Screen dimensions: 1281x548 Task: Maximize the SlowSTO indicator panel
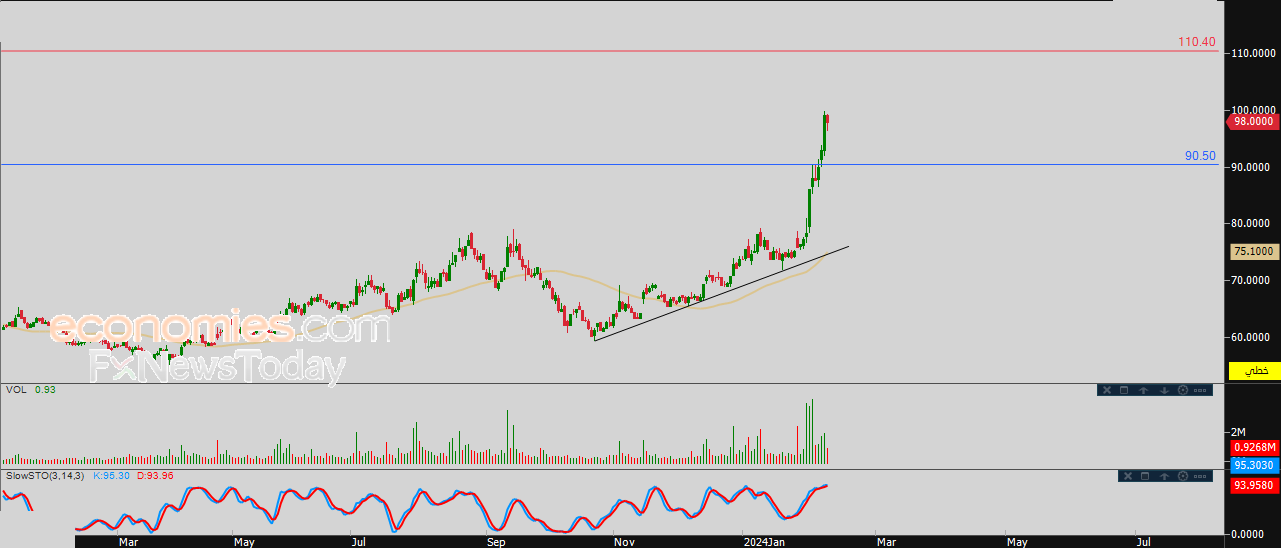point(1146,476)
